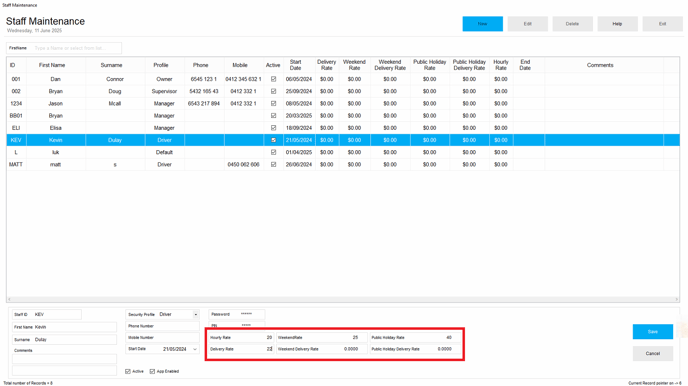Select the Kevin Dulay row

(x=343, y=140)
